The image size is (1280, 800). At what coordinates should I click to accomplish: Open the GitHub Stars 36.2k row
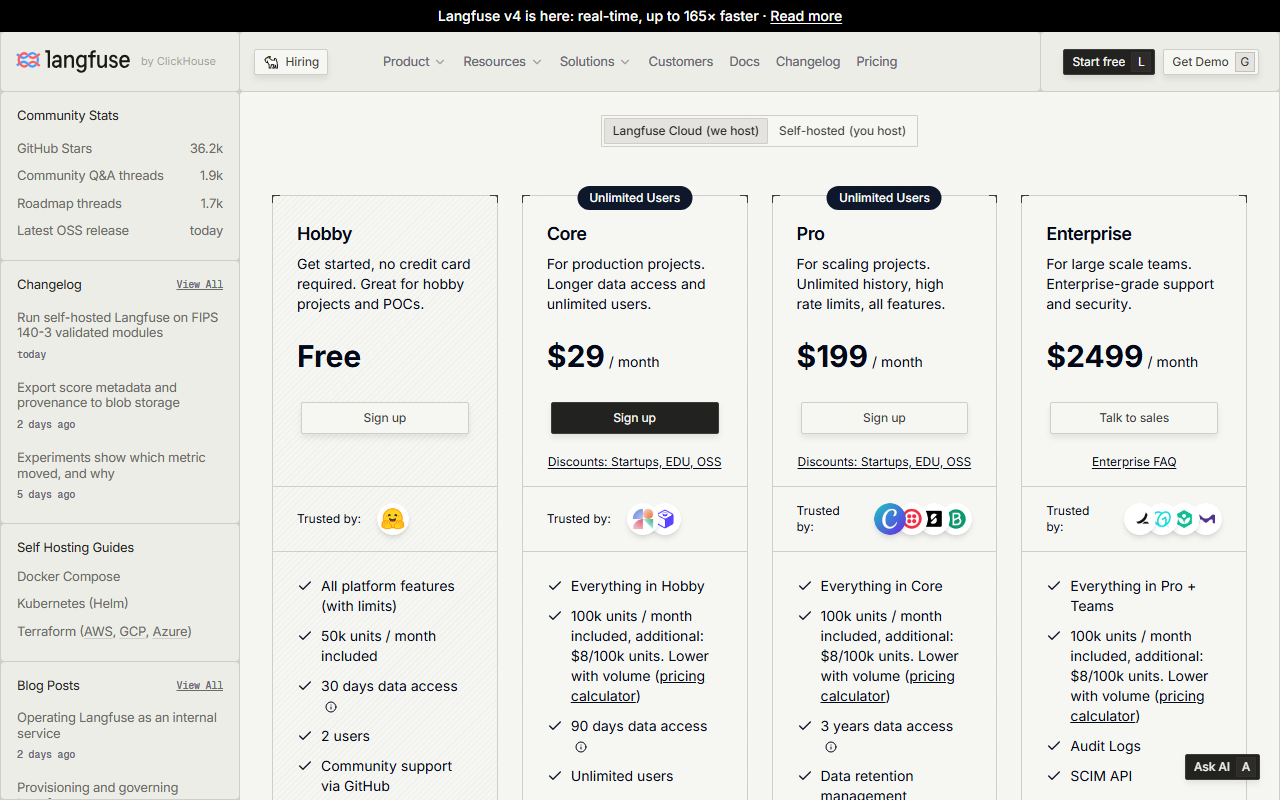coord(120,148)
